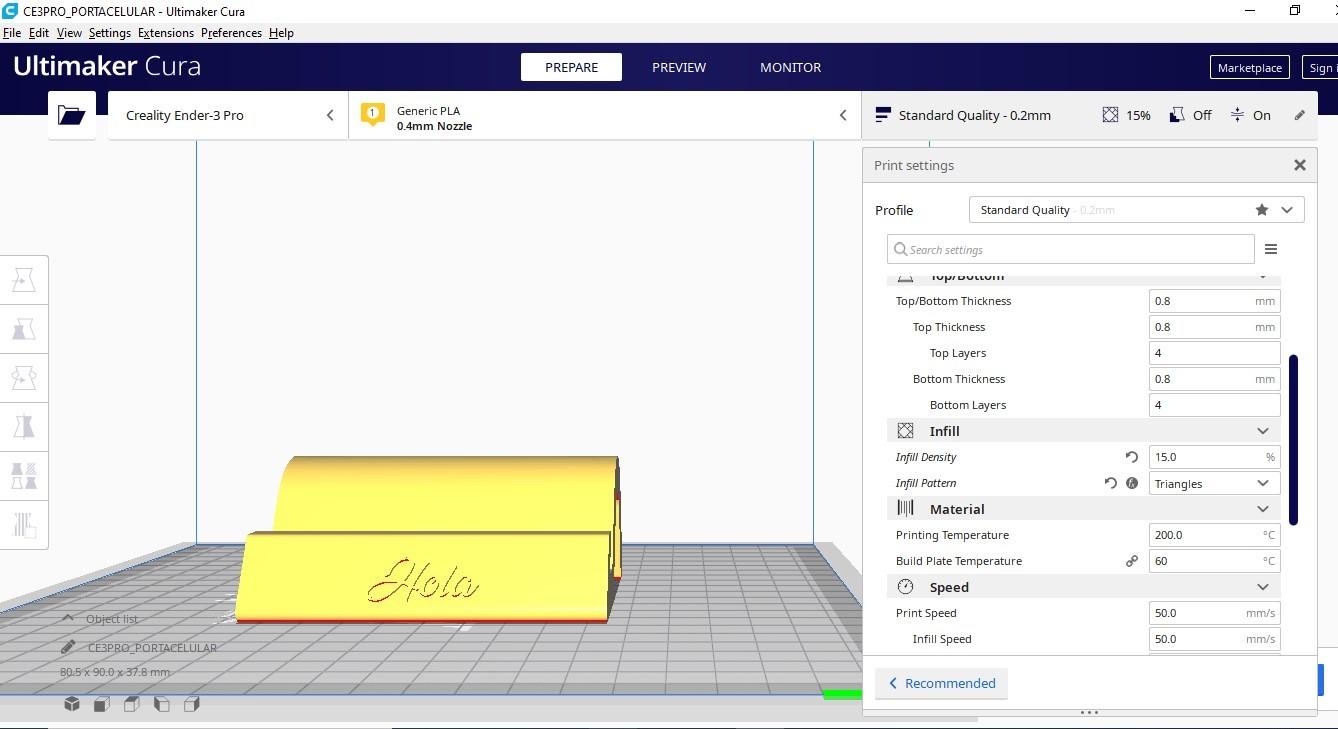Click the Top Layers value field
The width and height of the screenshot is (1338, 729).
1214,353
